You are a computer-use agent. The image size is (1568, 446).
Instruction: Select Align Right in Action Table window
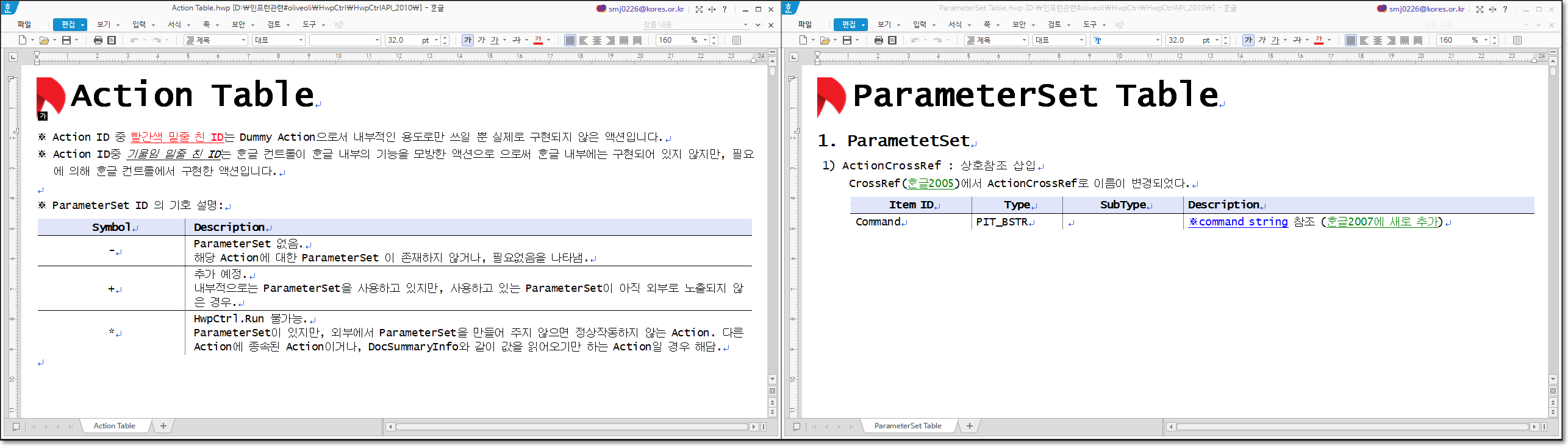point(610,40)
